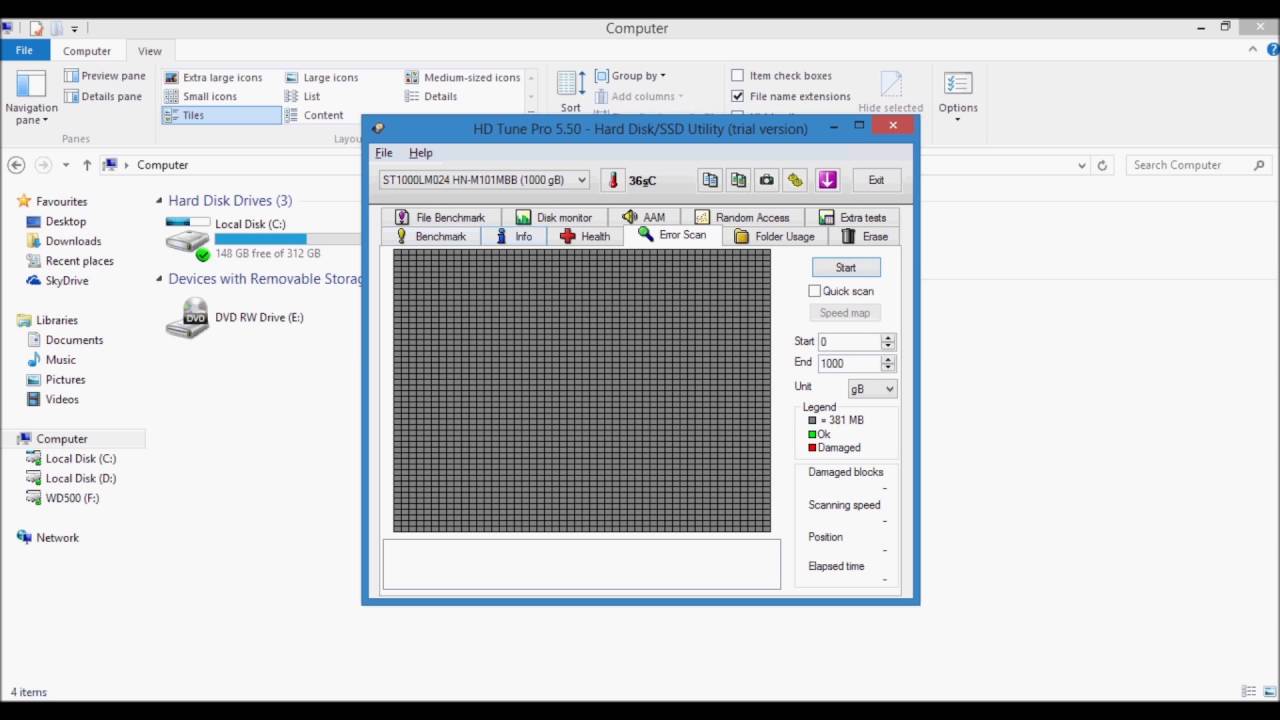
Task: Open the File menu in HD Tune
Action: pos(384,153)
